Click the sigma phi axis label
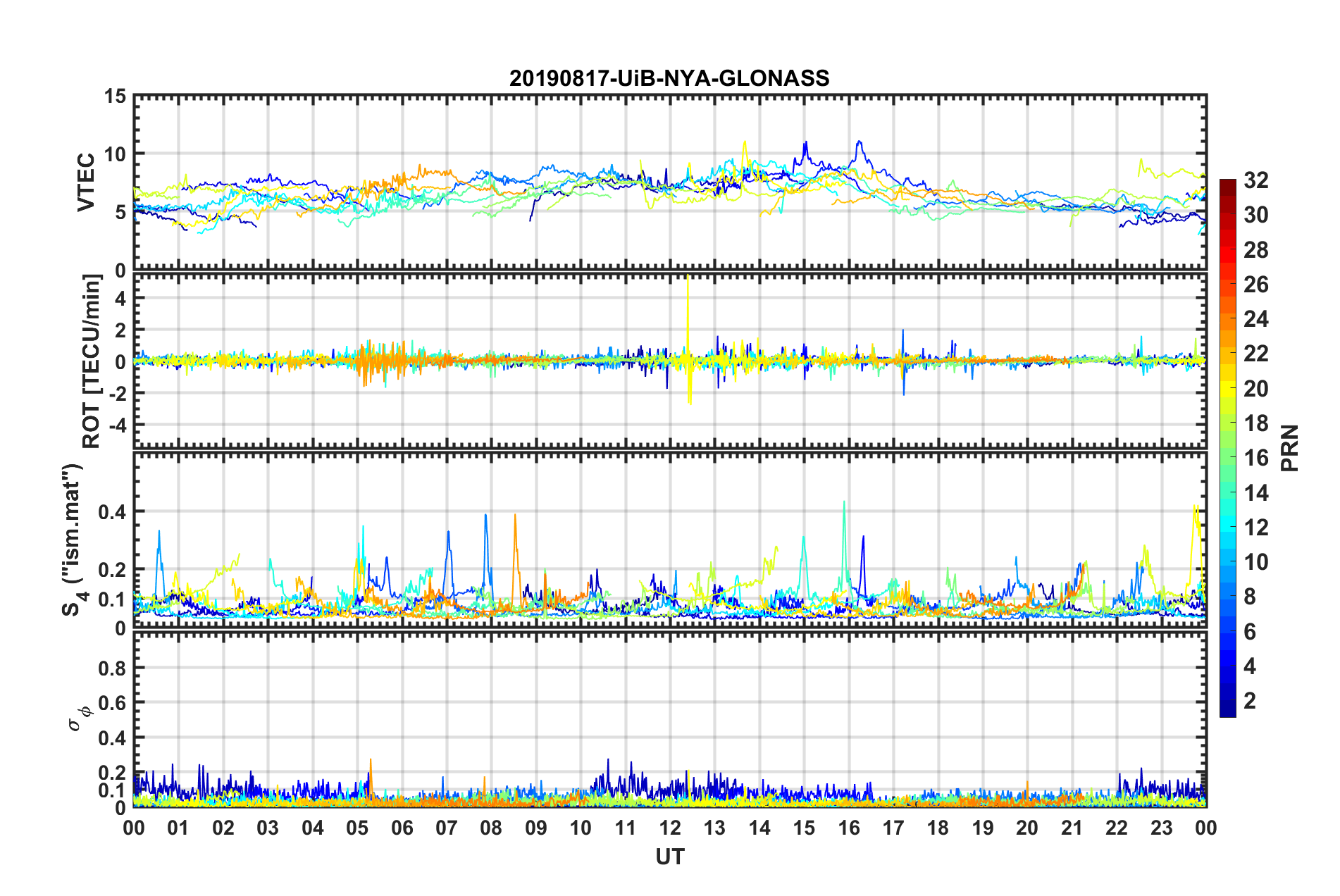Image resolution: width=1340 pixels, height=896 pixels. pos(79,719)
